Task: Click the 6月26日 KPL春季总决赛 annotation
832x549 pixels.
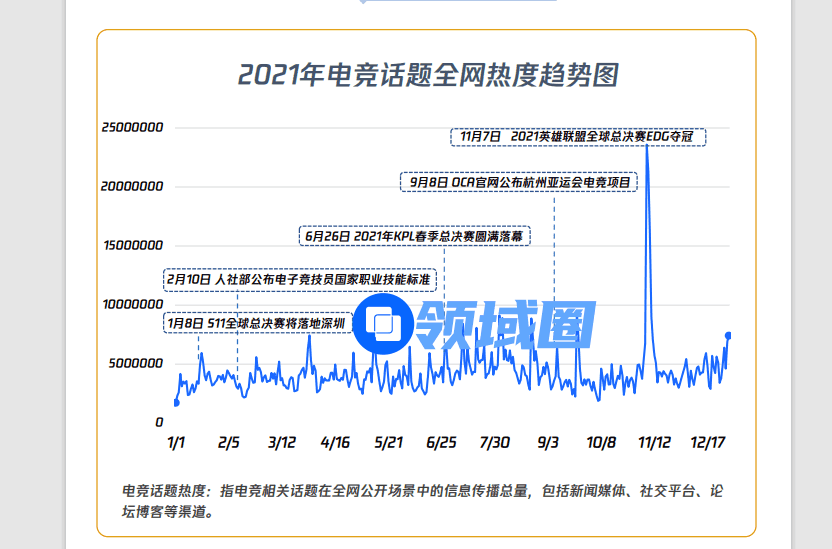Action: (x=414, y=236)
